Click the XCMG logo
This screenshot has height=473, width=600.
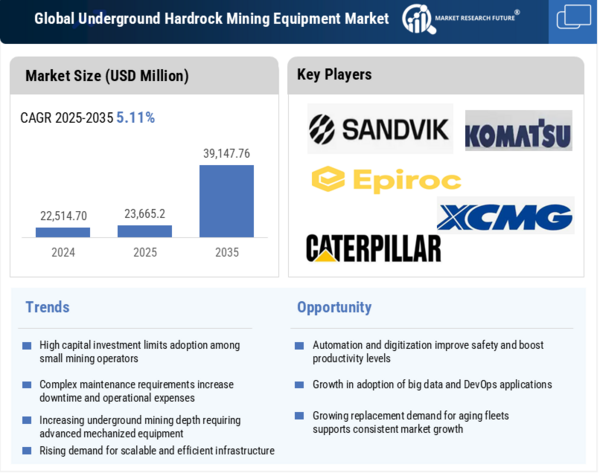click(504, 217)
